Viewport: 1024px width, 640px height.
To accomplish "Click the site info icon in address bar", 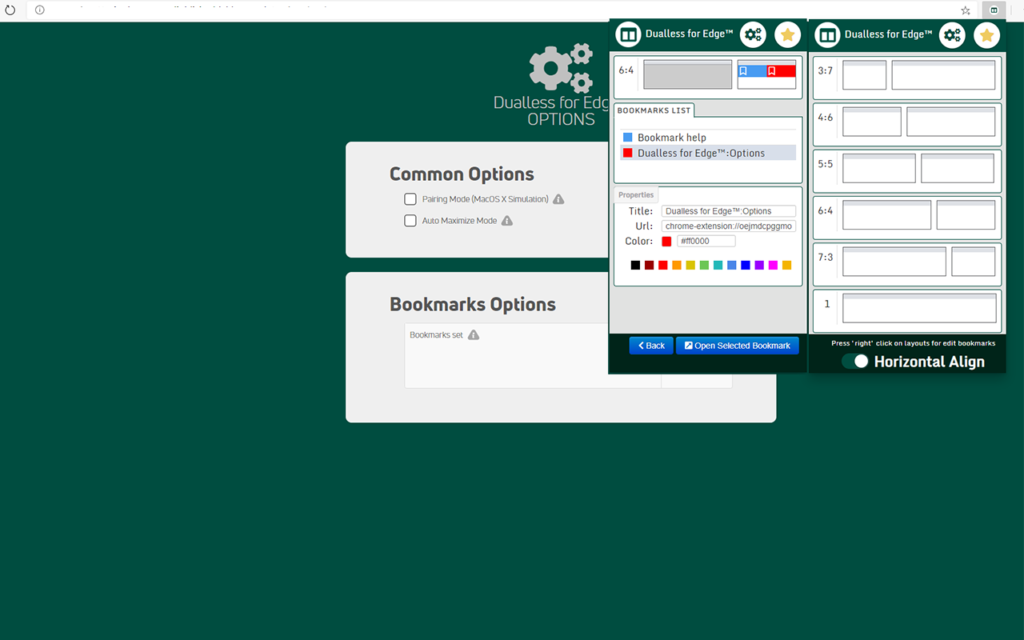I will click(40, 10).
